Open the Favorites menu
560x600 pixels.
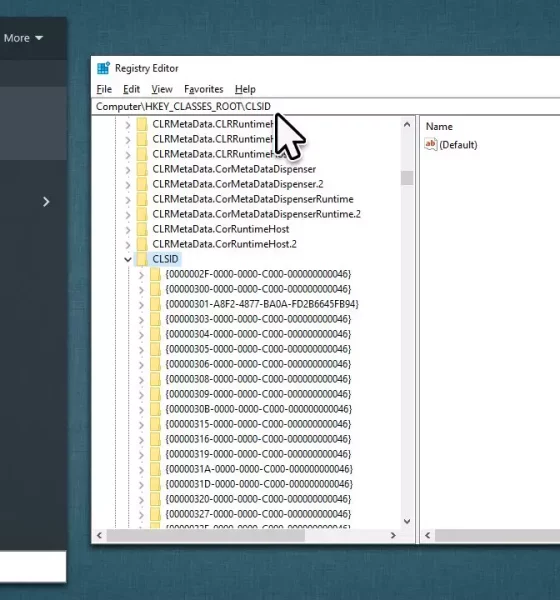click(x=204, y=89)
